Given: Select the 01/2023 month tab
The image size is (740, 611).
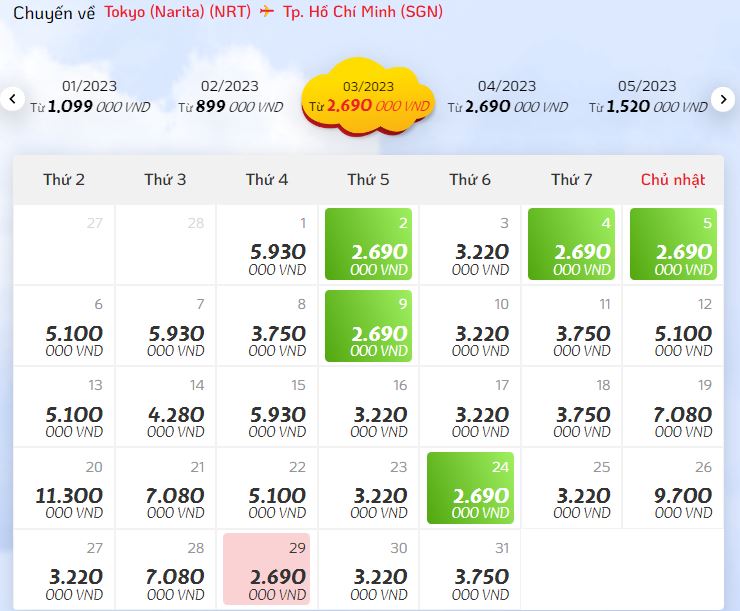Looking at the screenshot, I should coord(90,97).
